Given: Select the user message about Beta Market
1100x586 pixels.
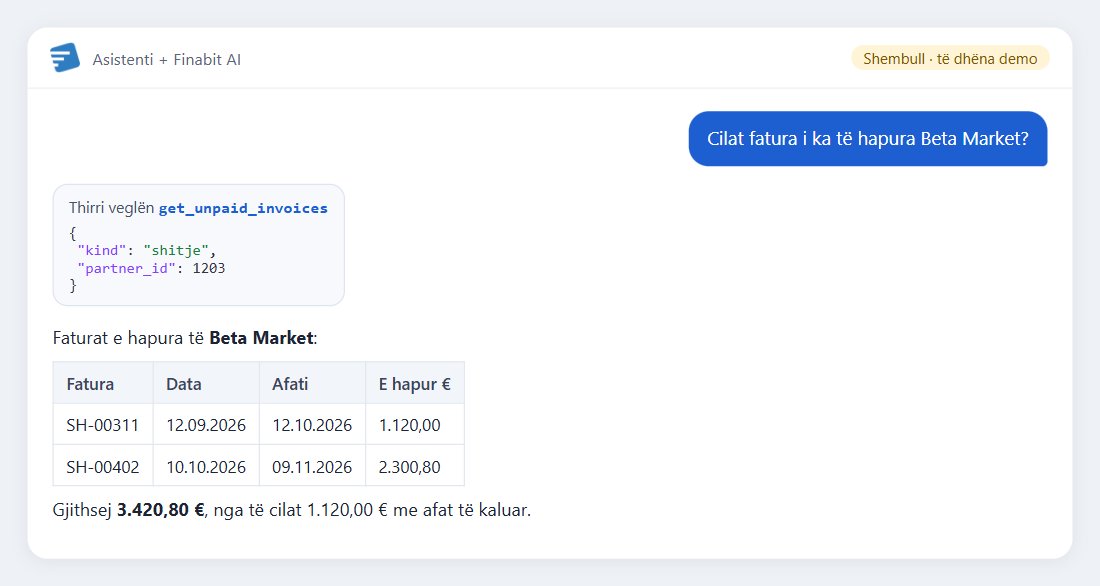Looking at the screenshot, I should 868,139.
